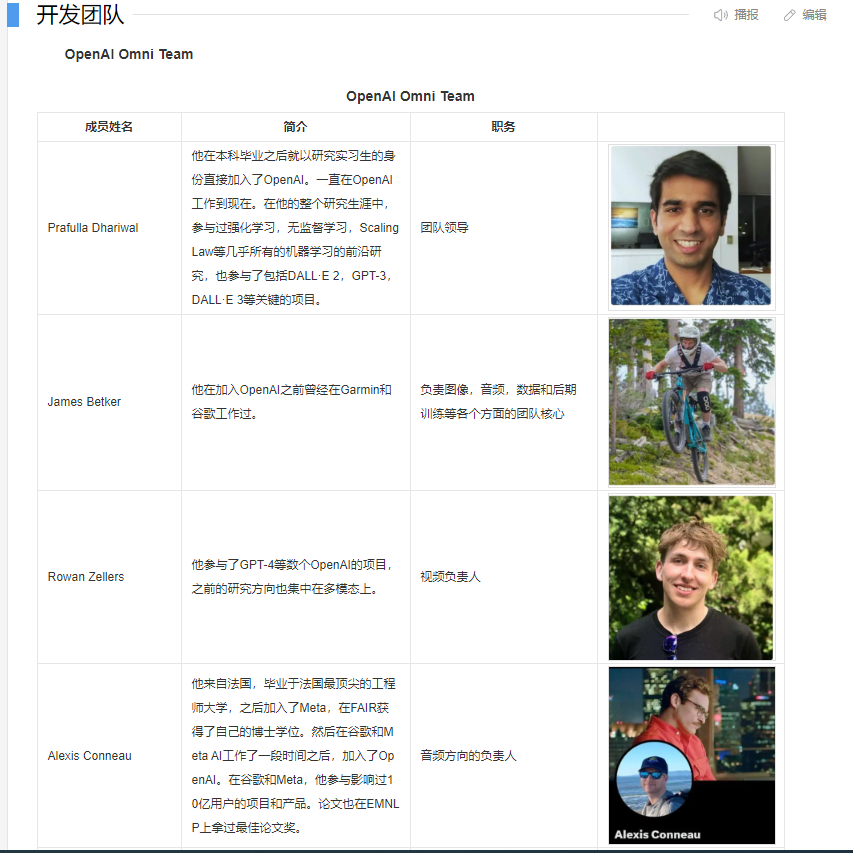Open Rowan Zellers' portrait photo
The height and width of the screenshot is (853, 853).
pos(691,577)
